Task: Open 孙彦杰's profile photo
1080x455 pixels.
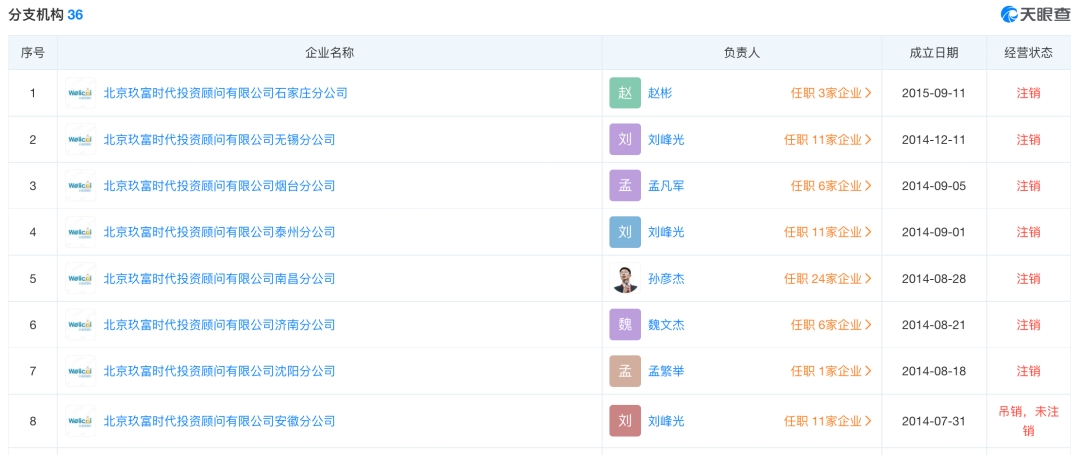Action: pyautogui.click(x=625, y=278)
